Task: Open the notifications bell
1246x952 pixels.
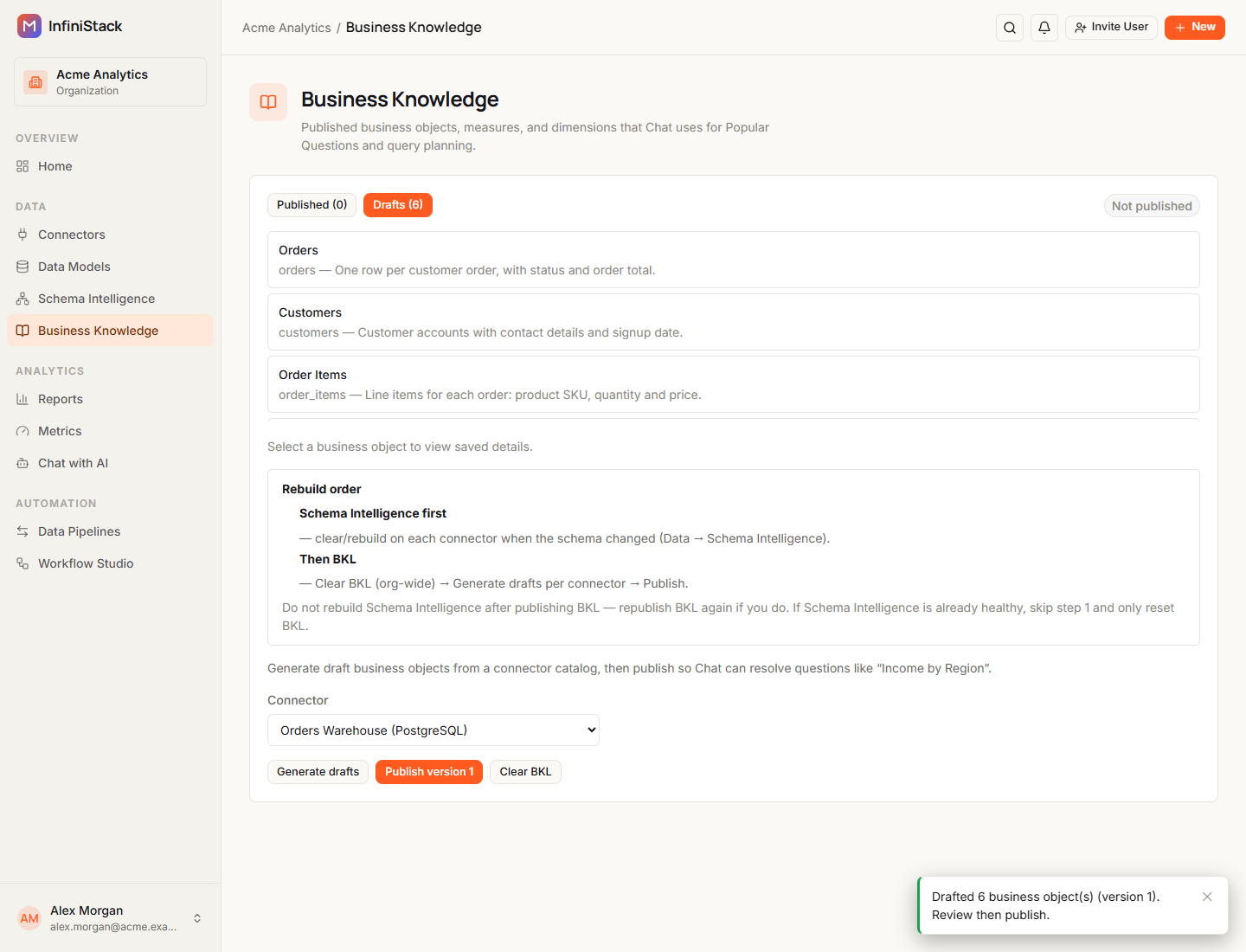Action: pos(1044,28)
